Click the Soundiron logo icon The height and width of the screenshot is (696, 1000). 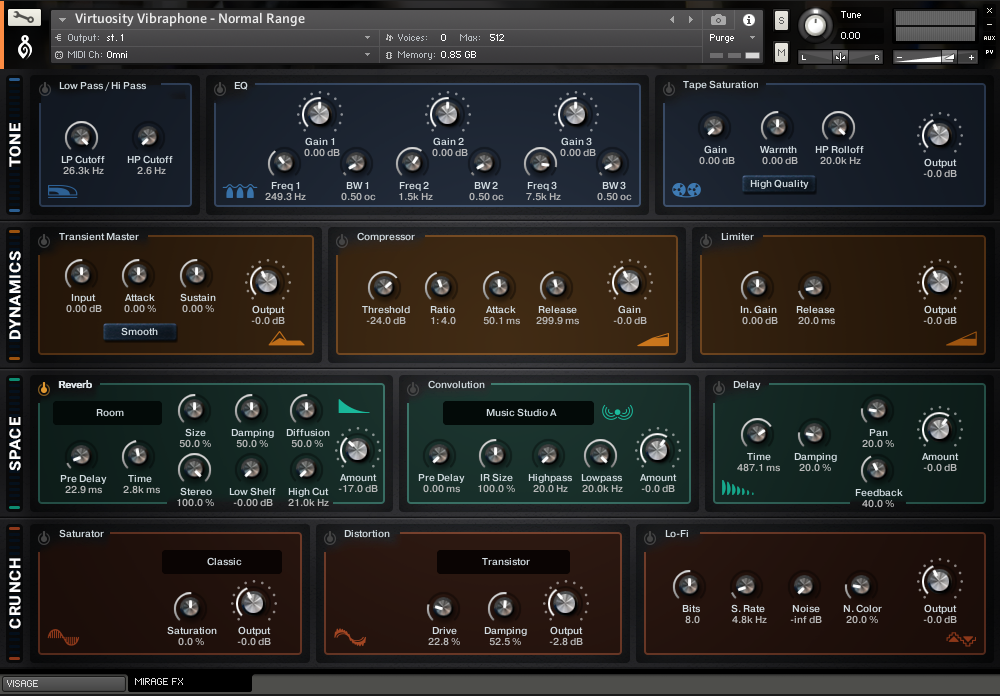24,47
